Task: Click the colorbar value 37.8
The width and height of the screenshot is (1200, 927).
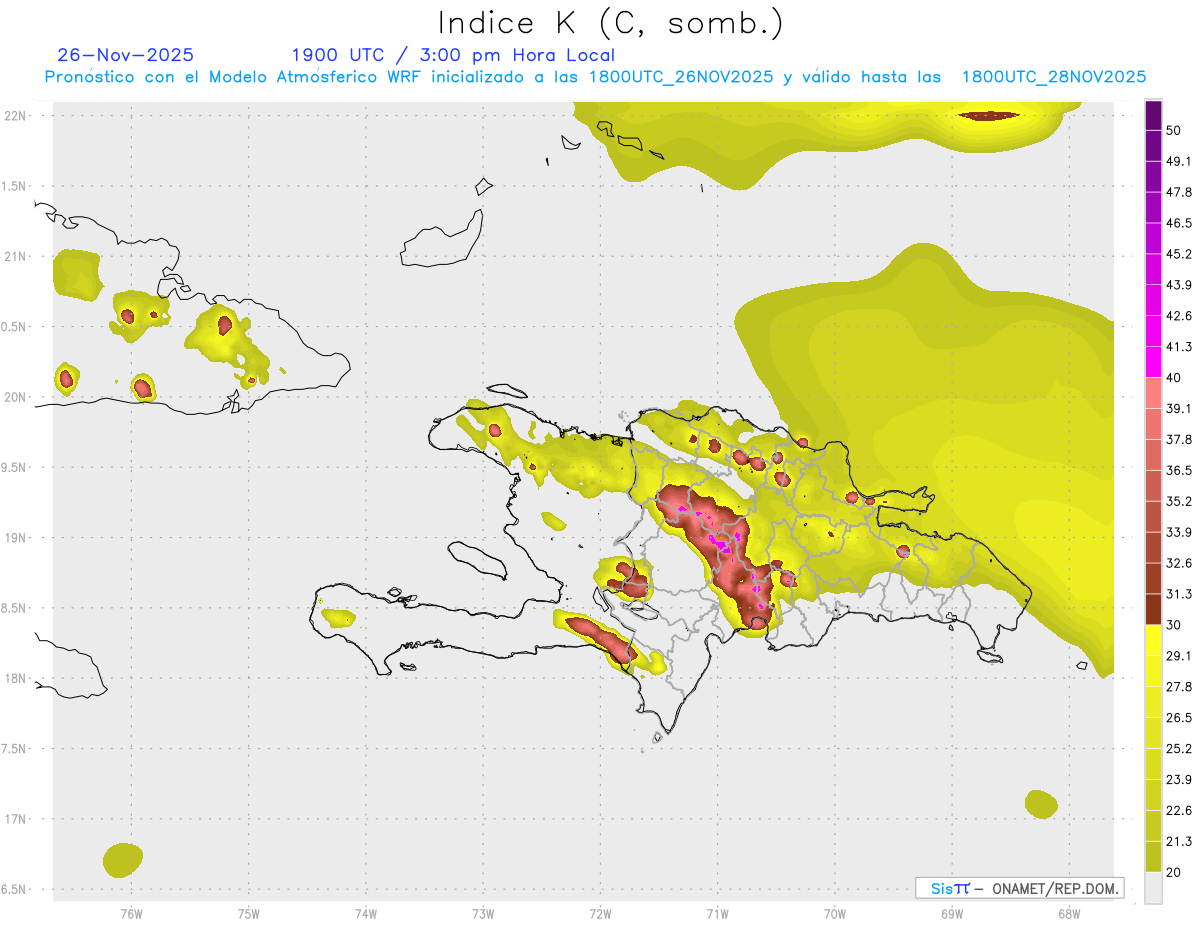Action: tap(1179, 439)
